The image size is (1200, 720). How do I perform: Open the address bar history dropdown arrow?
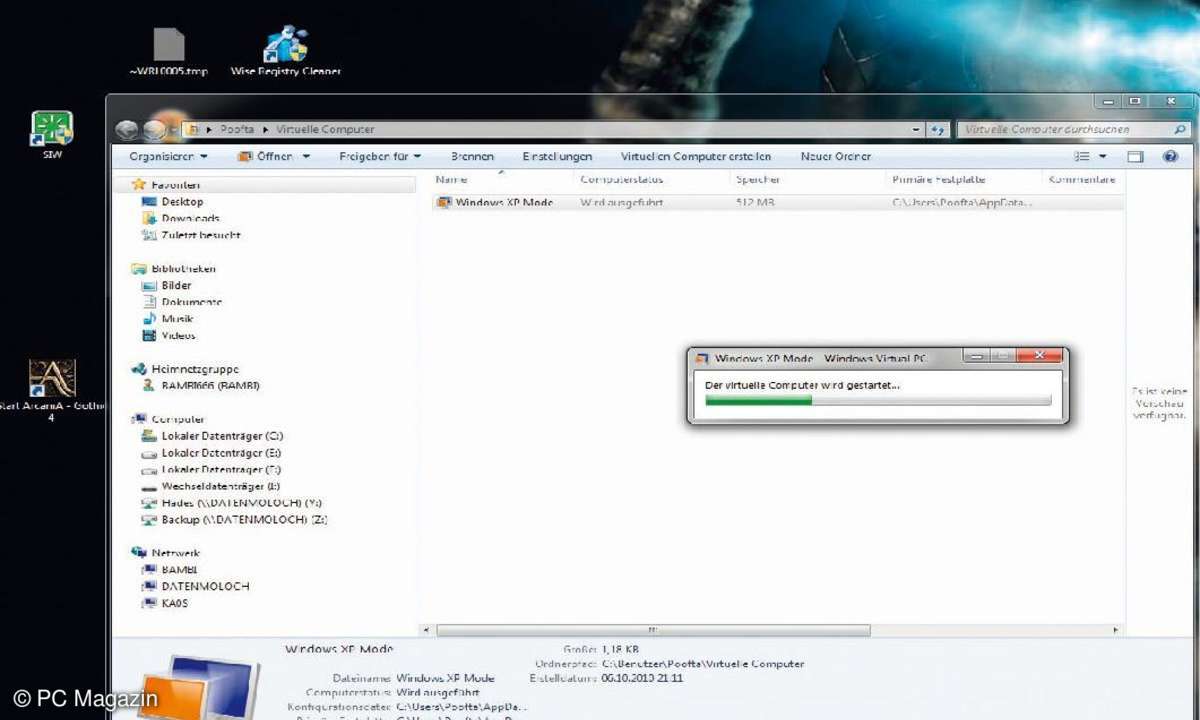(x=917, y=129)
